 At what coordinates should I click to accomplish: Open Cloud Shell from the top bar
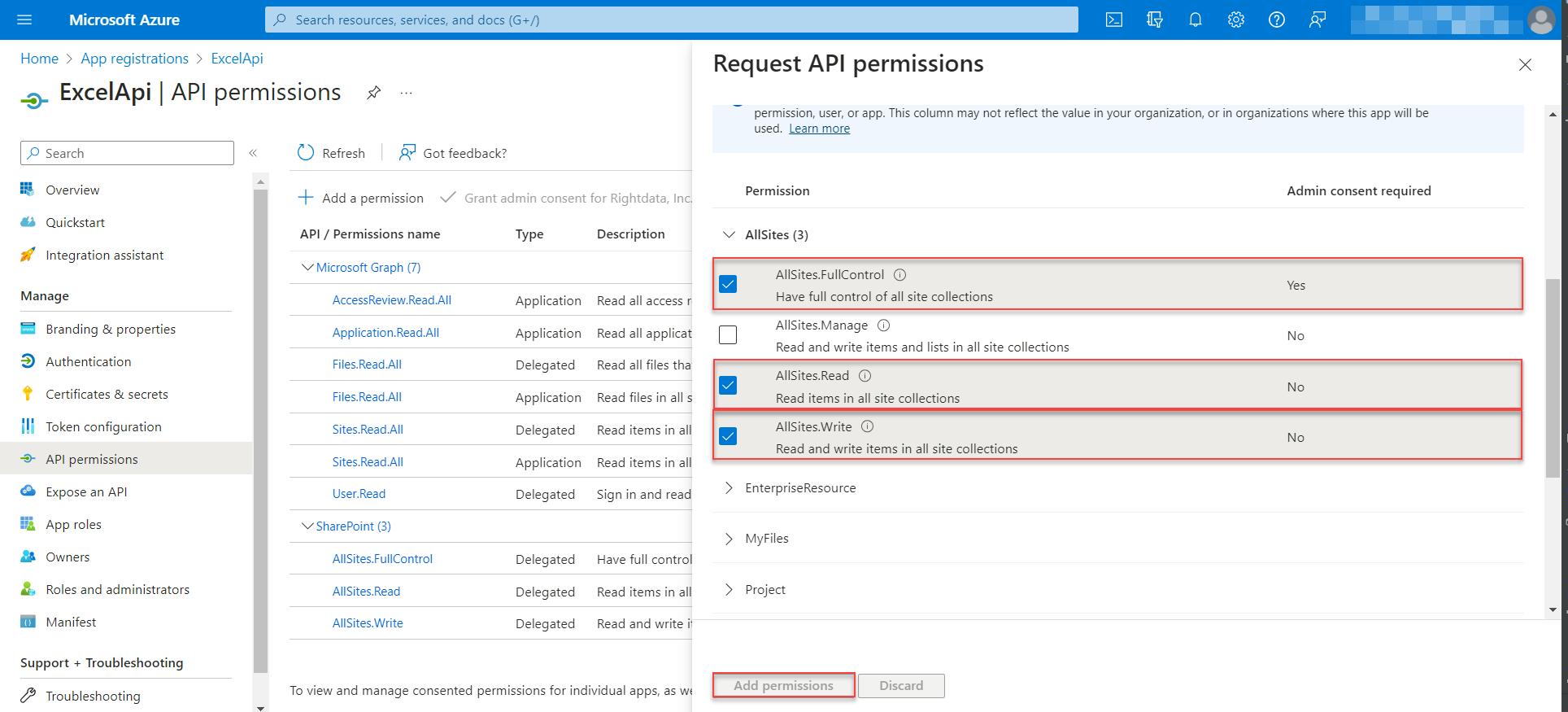pyautogui.click(x=1114, y=20)
